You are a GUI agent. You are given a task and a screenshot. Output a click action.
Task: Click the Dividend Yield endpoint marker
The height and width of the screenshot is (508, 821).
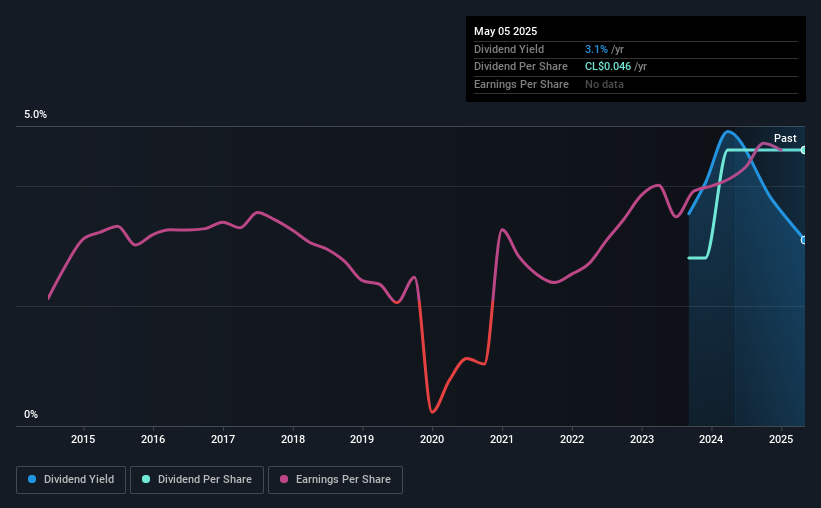(804, 240)
